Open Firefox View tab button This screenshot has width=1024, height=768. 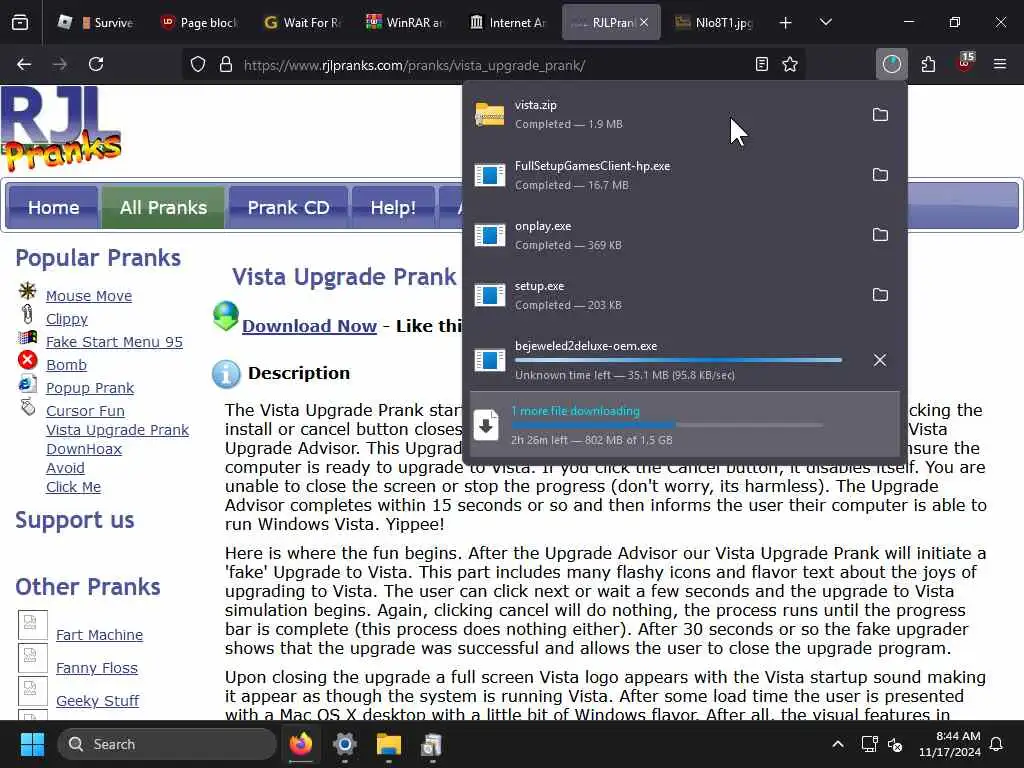click(x=20, y=22)
